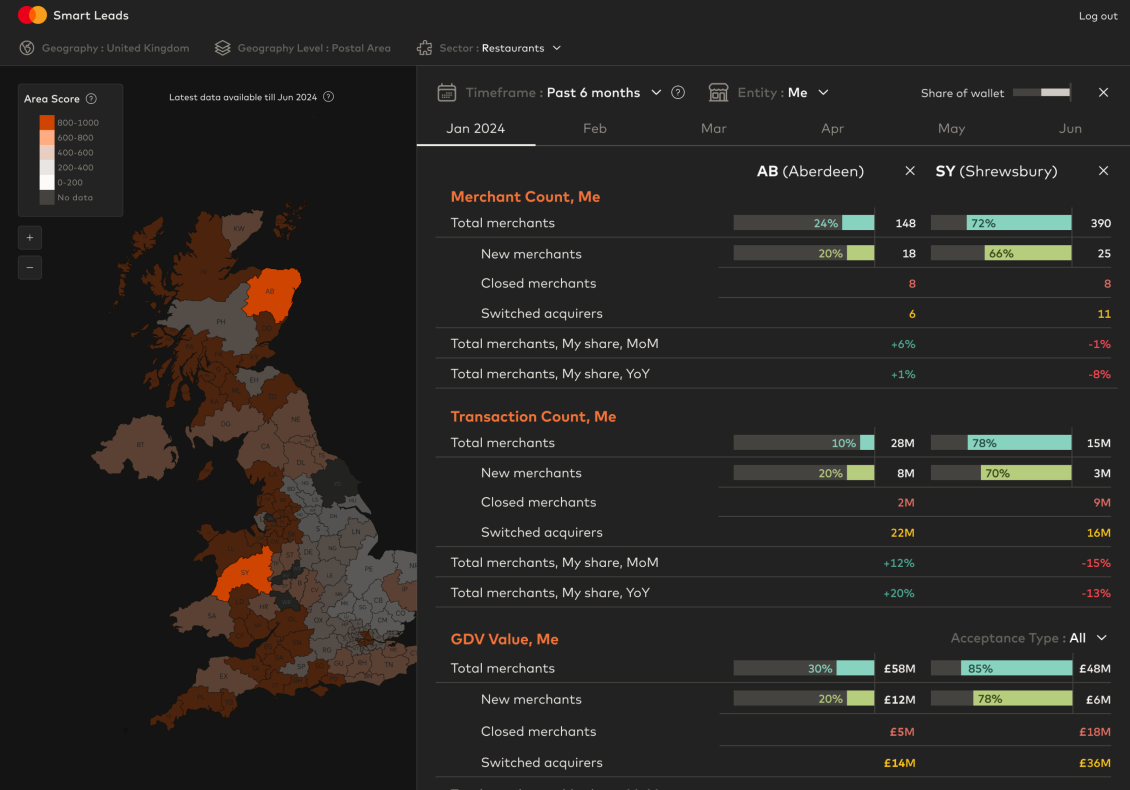Click the latest data info icon

click(329, 97)
